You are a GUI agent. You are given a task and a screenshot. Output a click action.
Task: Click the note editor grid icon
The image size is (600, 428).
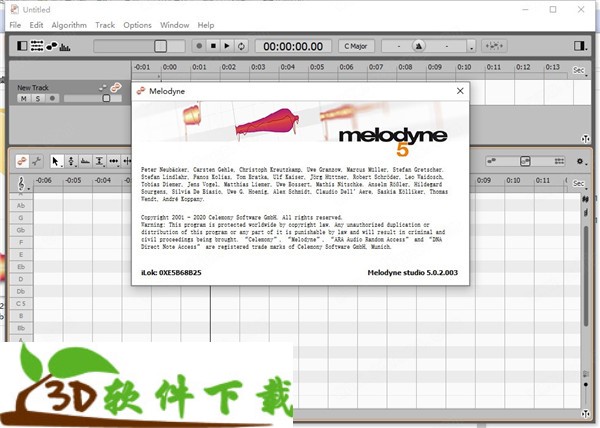tap(559, 161)
